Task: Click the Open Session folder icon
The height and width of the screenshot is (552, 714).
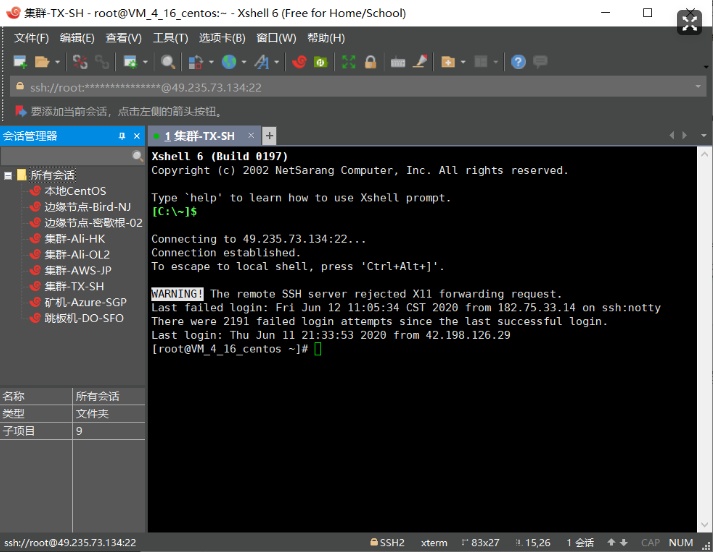Action: 42,61
